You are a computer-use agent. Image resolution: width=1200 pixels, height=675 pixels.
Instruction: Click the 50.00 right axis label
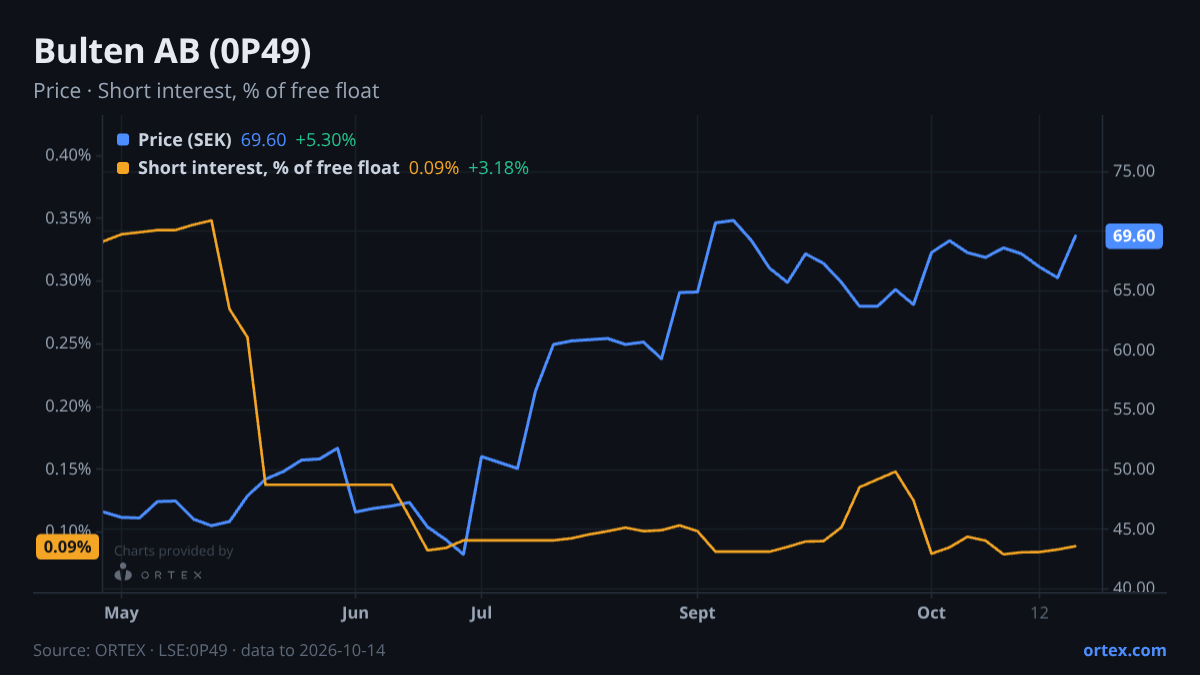pyautogui.click(x=1134, y=469)
